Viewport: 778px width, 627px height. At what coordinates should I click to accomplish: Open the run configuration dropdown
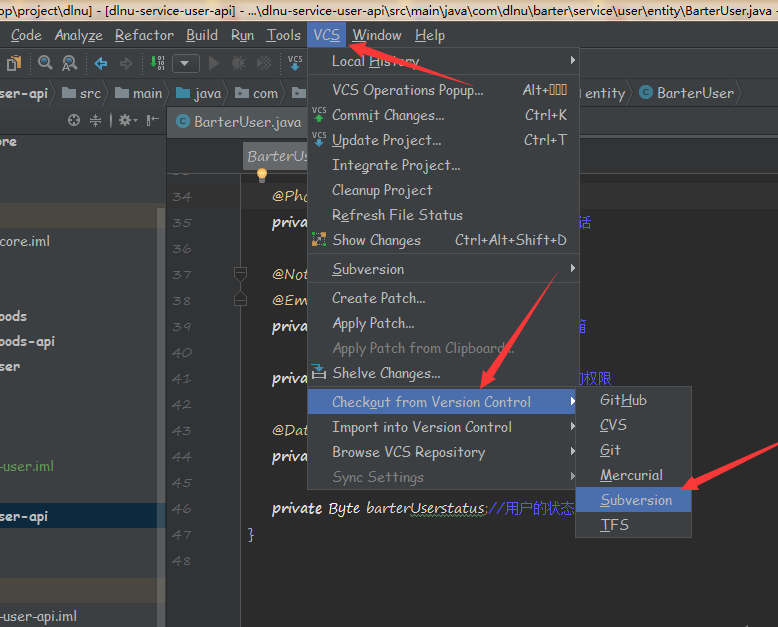pos(186,63)
